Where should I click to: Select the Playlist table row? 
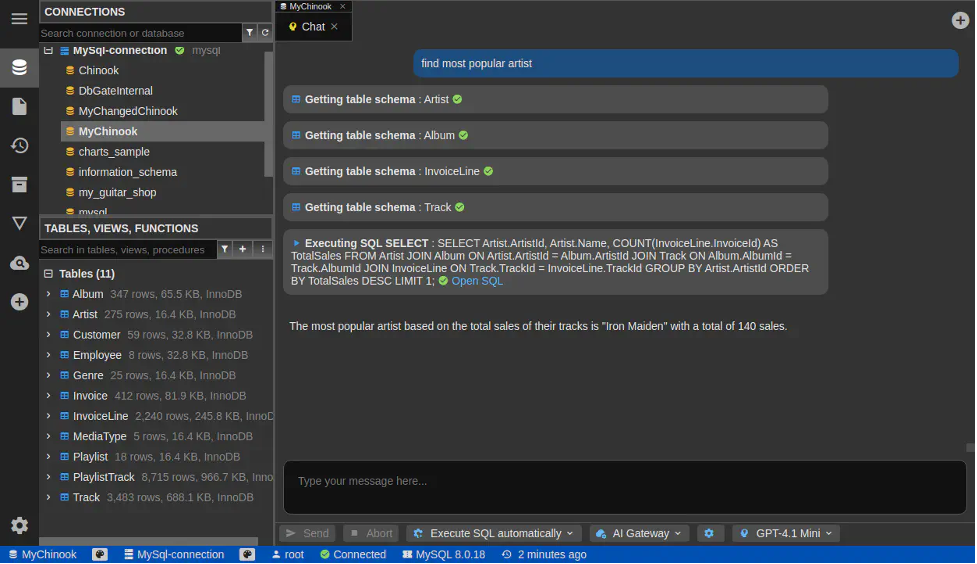(156, 457)
